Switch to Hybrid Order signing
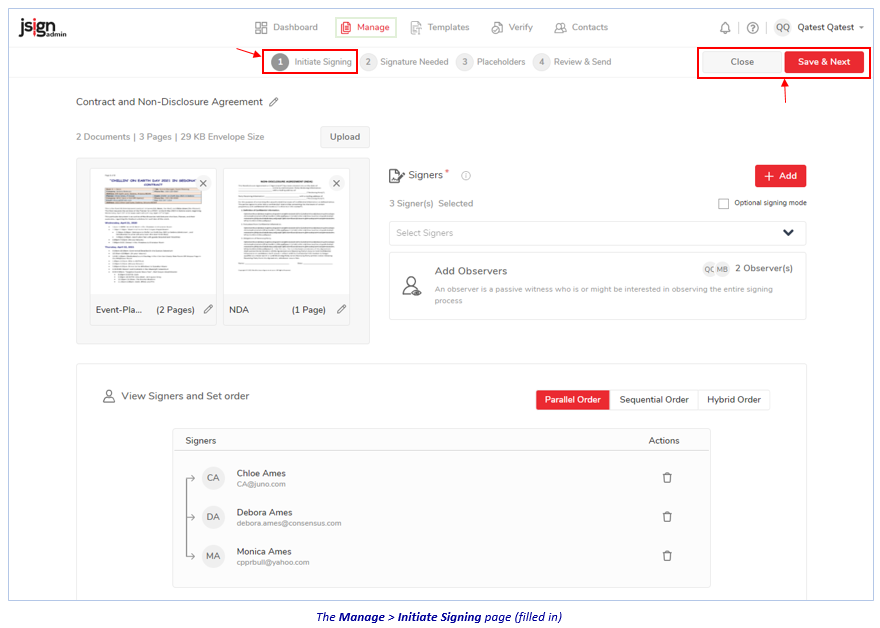 733,400
